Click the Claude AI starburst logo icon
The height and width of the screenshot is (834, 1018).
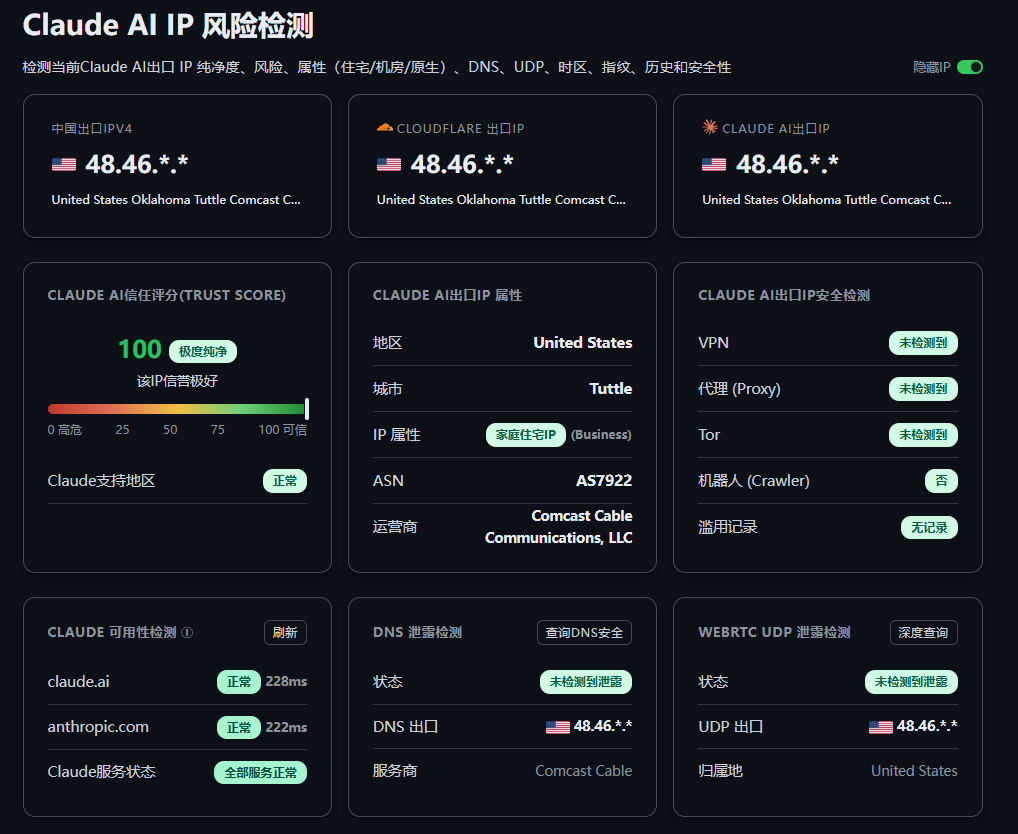[710, 127]
